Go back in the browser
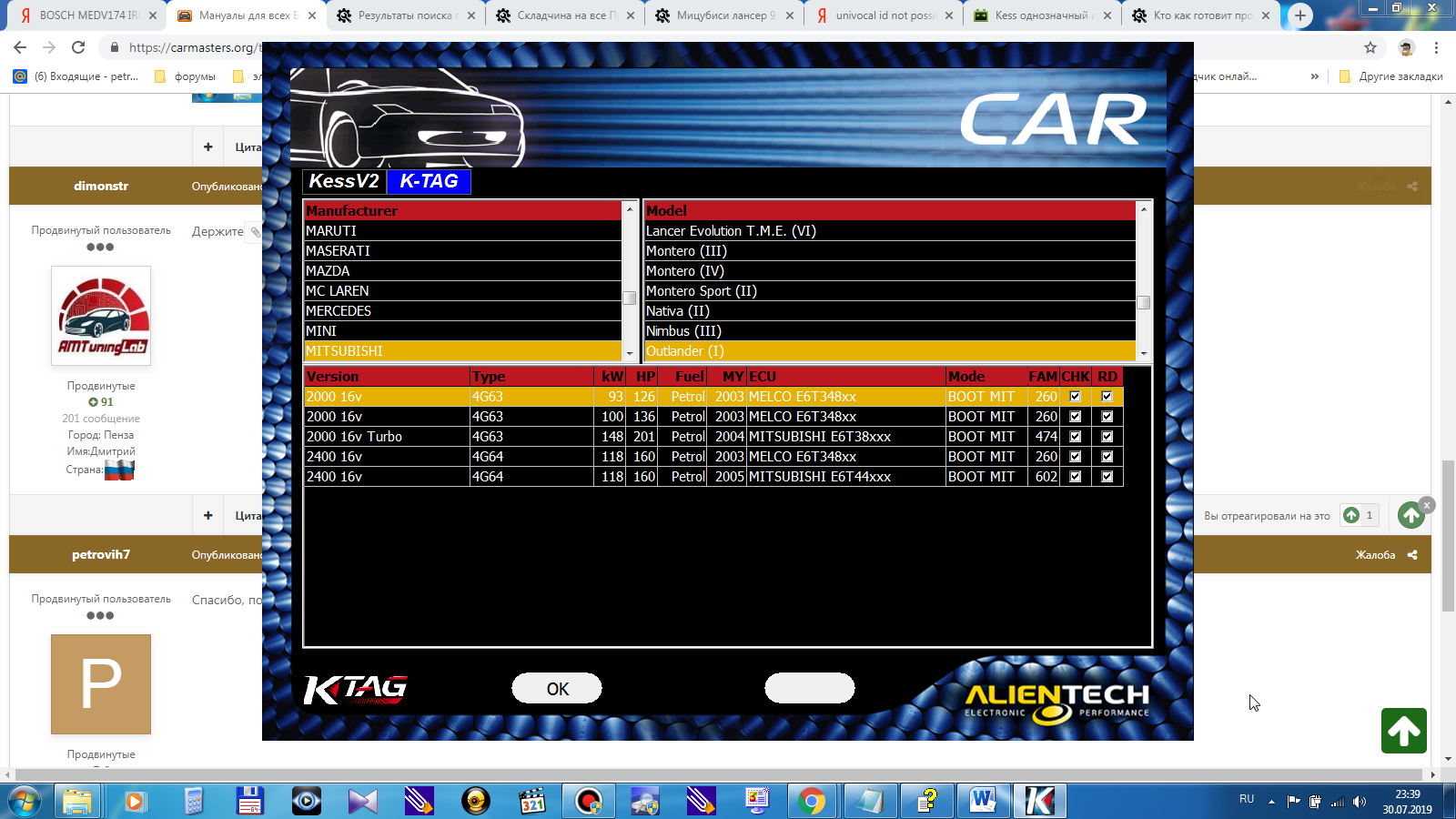Screen dimensions: 1456x819 20,47
